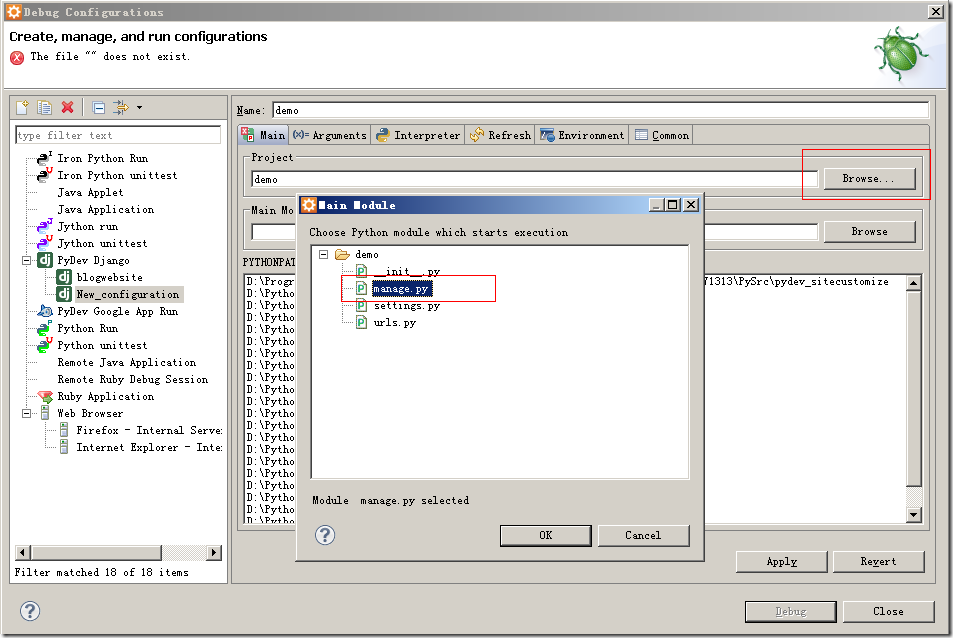This screenshot has height=638, width=953.
Task: Click the New launch configuration icon
Action: point(22,108)
